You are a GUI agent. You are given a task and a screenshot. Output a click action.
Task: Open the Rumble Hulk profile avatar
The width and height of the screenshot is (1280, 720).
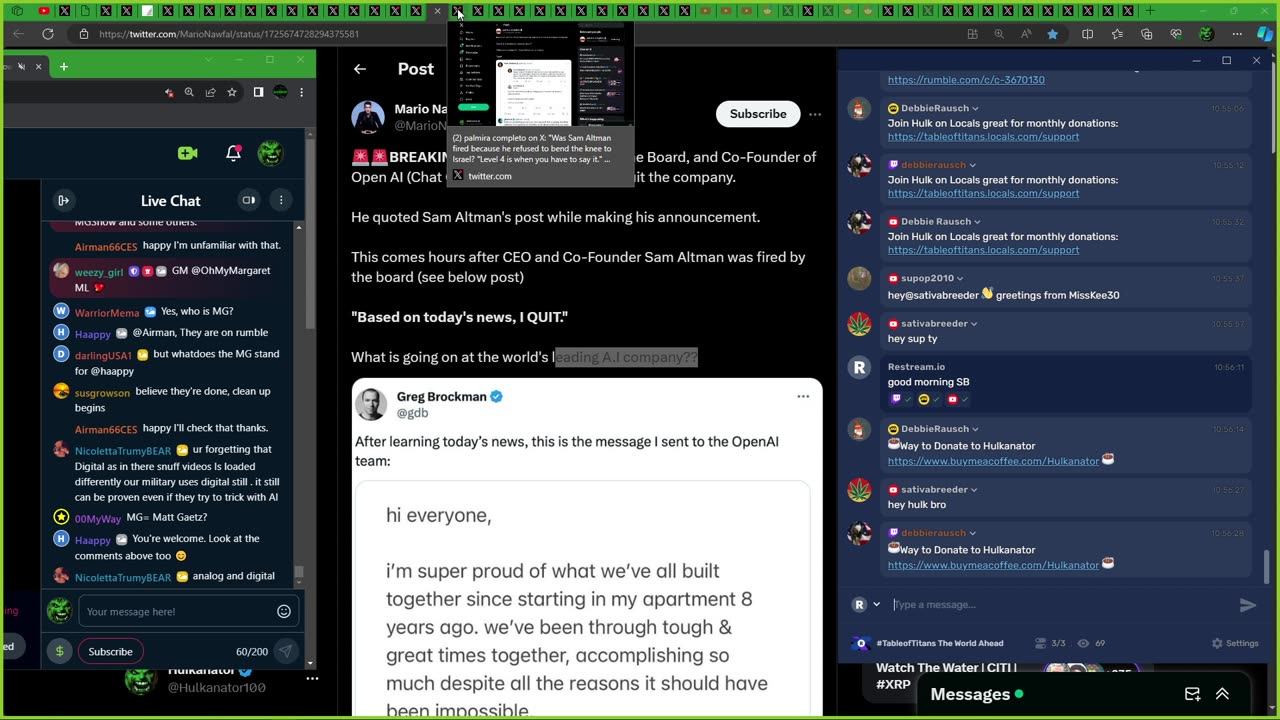coord(270,153)
